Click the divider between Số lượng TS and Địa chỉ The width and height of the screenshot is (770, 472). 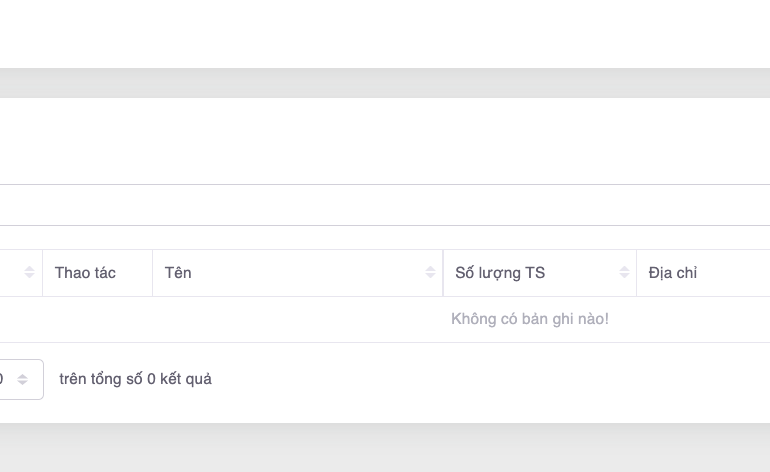coord(637,273)
